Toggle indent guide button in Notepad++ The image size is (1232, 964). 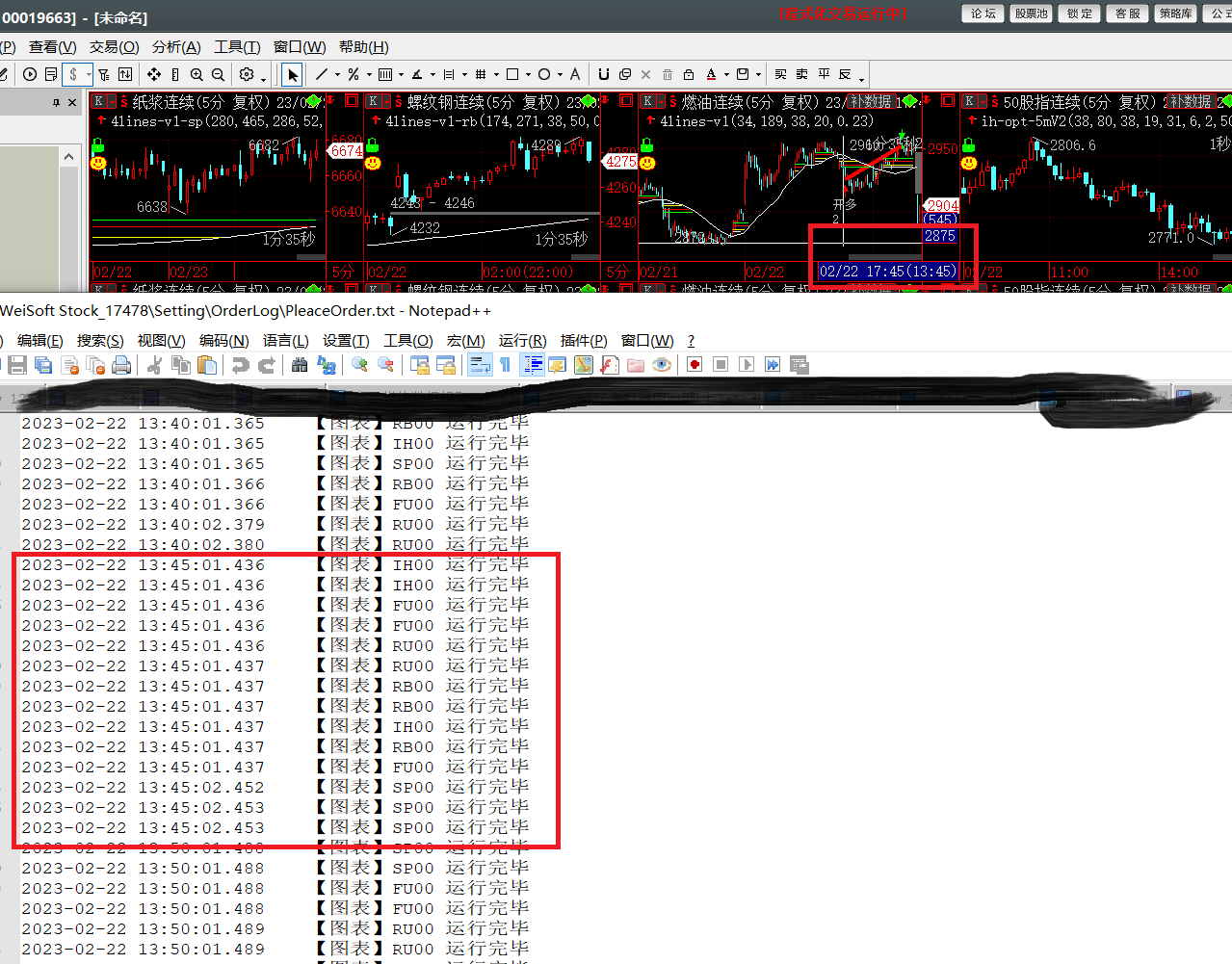532,365
